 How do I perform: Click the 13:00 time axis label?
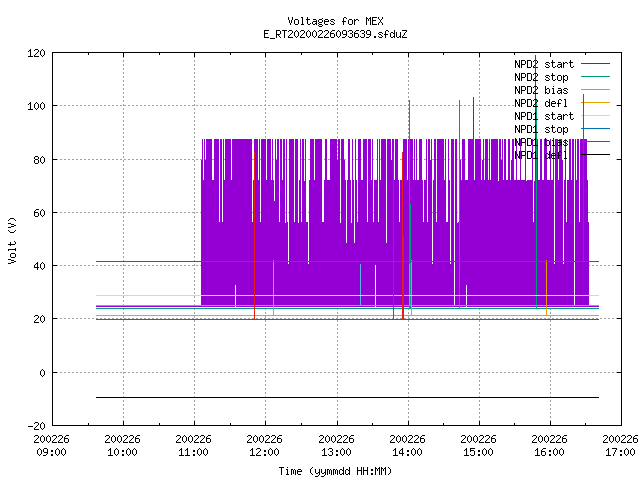336,446
